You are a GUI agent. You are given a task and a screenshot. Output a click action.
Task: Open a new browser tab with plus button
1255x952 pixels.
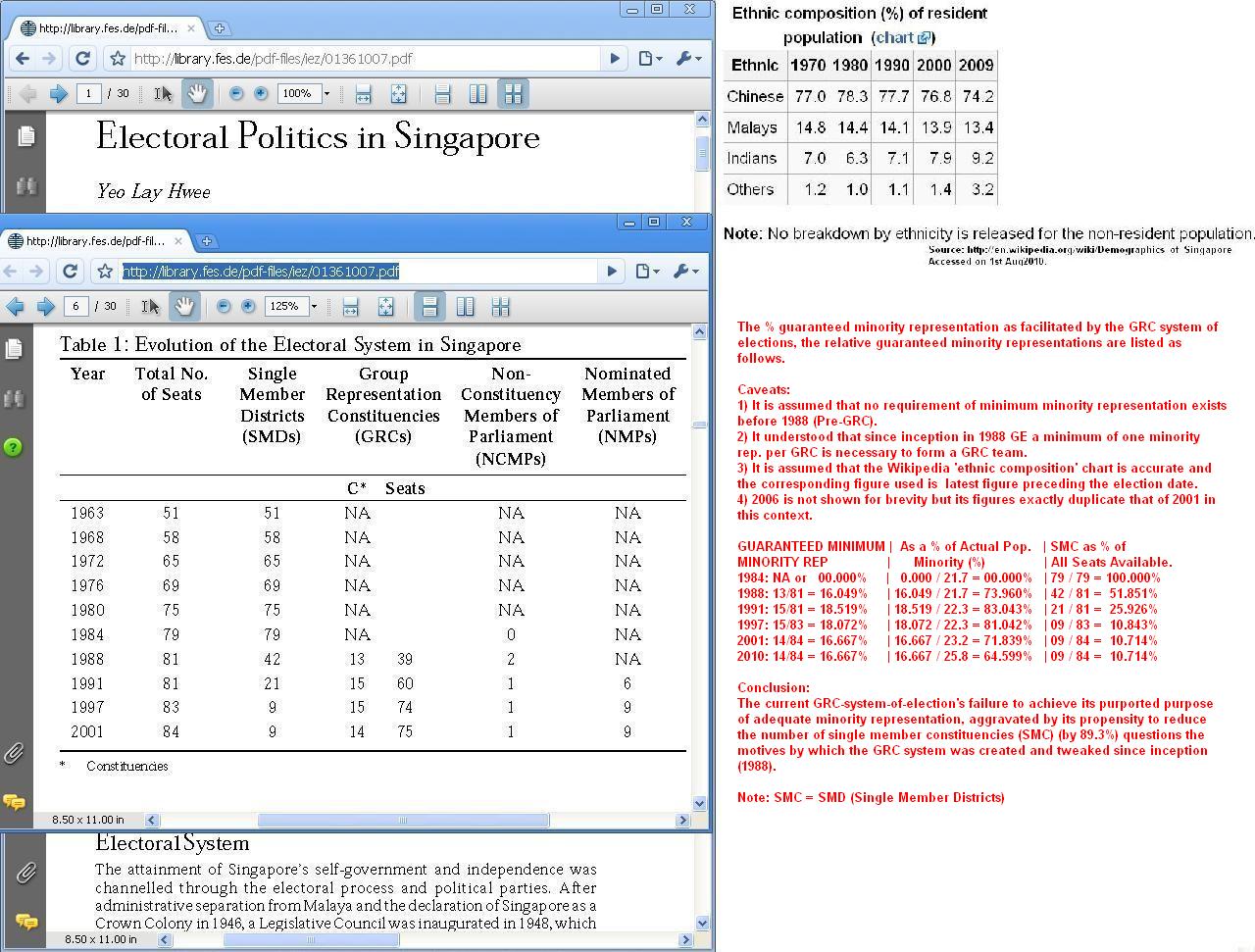coord(206,240)
